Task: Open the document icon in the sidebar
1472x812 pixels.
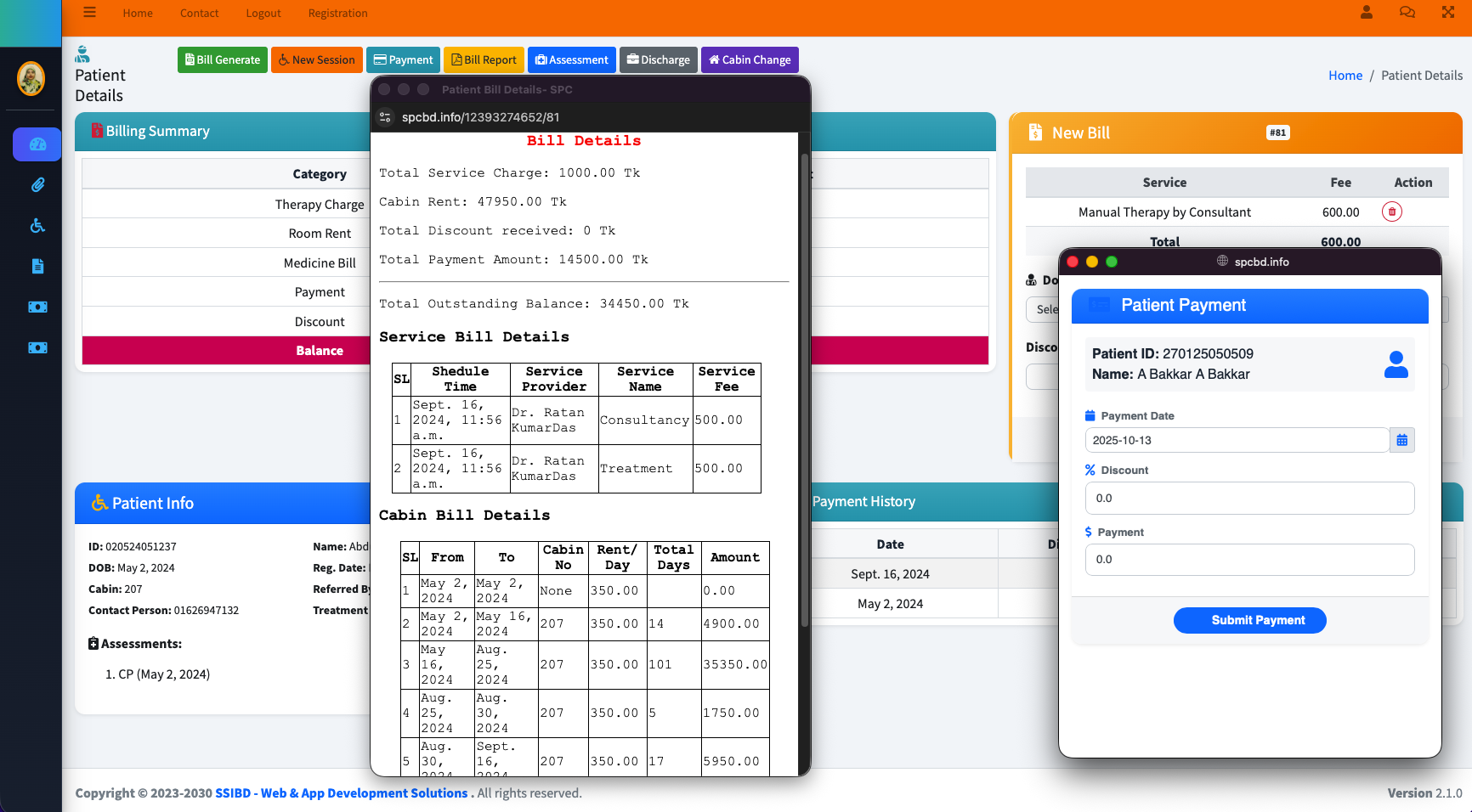Action: coord(37,266)
